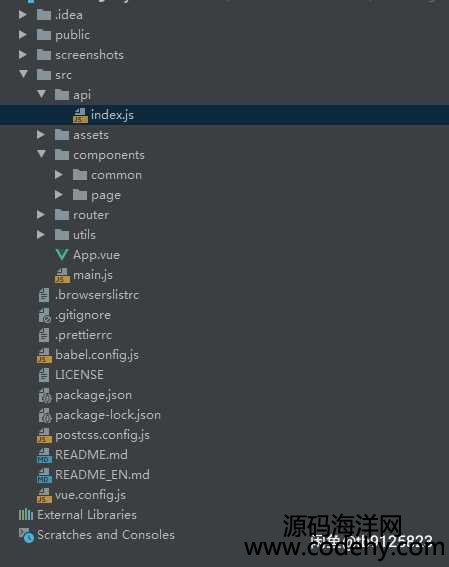Select the .prettierrc file
Viewport: 449px width, 567px height.
pyautogui.click(x=84, y=336)
